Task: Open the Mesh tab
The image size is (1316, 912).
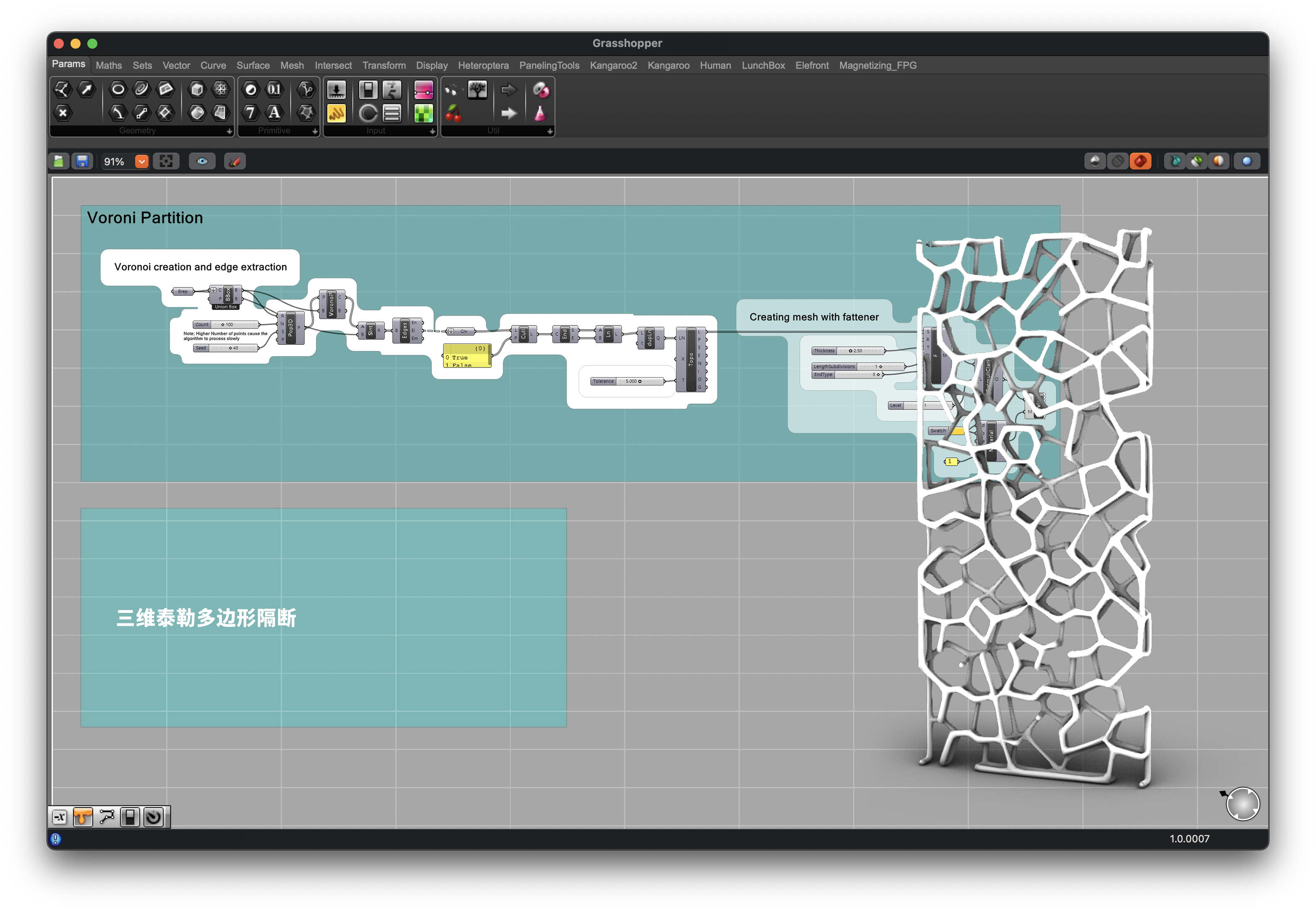Action: pyautogui.click(x=292, y=65)
